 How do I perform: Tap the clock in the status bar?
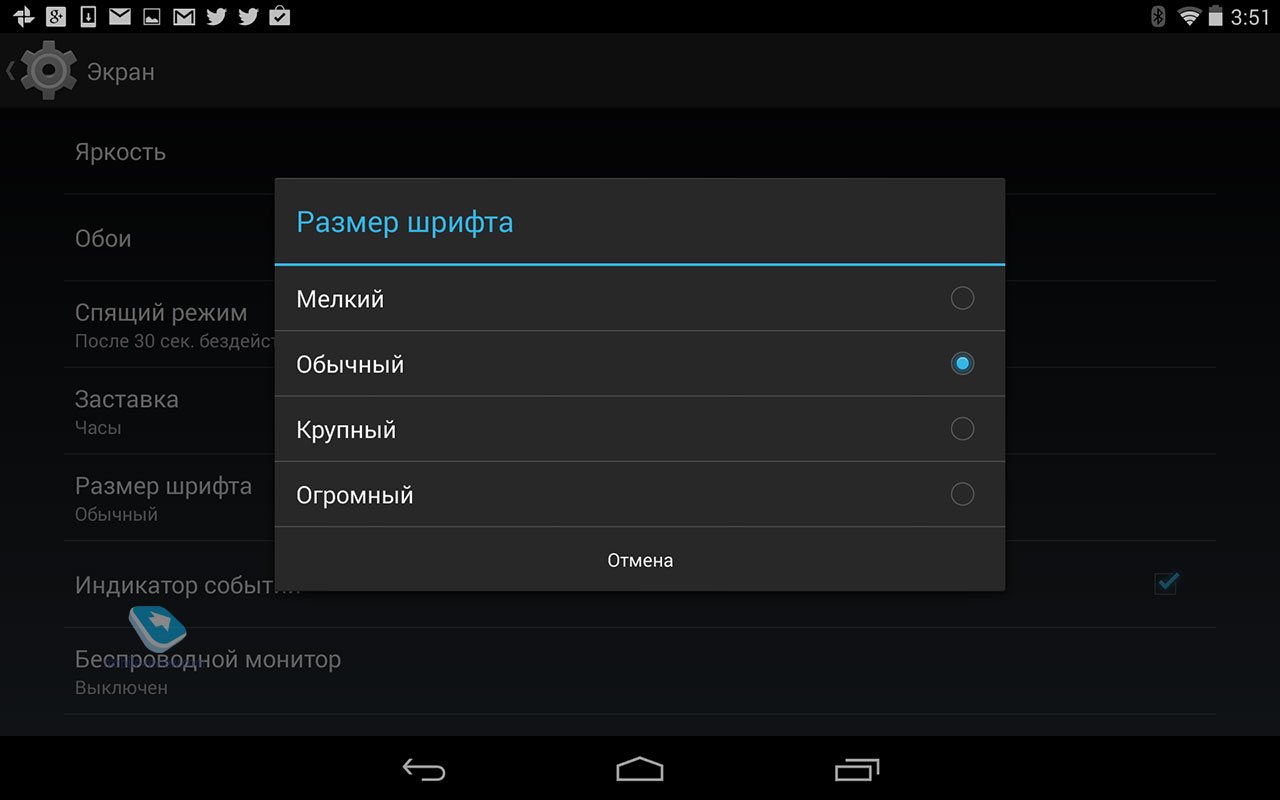point(1250,17)
